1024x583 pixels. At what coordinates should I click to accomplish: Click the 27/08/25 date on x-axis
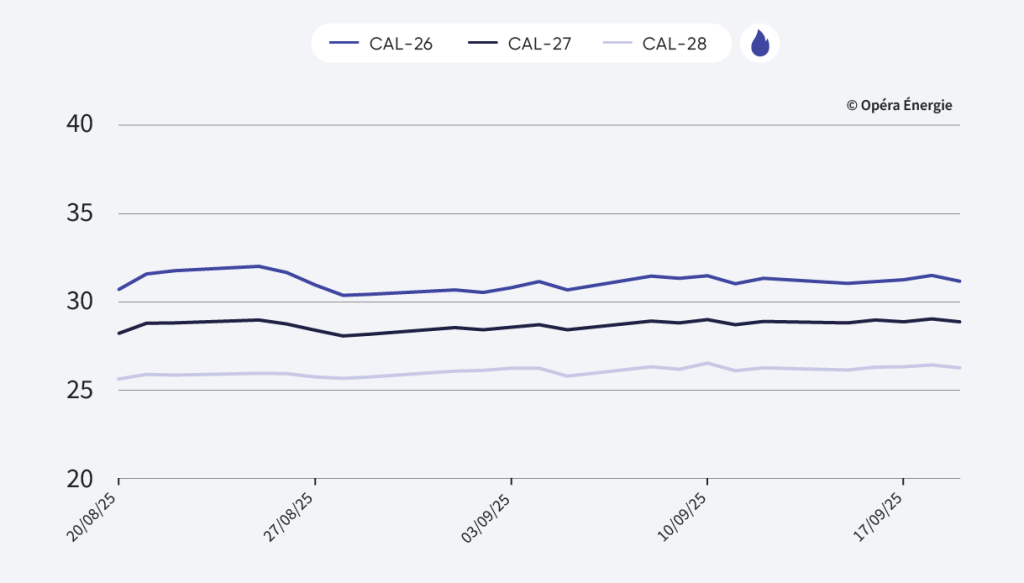290,515
